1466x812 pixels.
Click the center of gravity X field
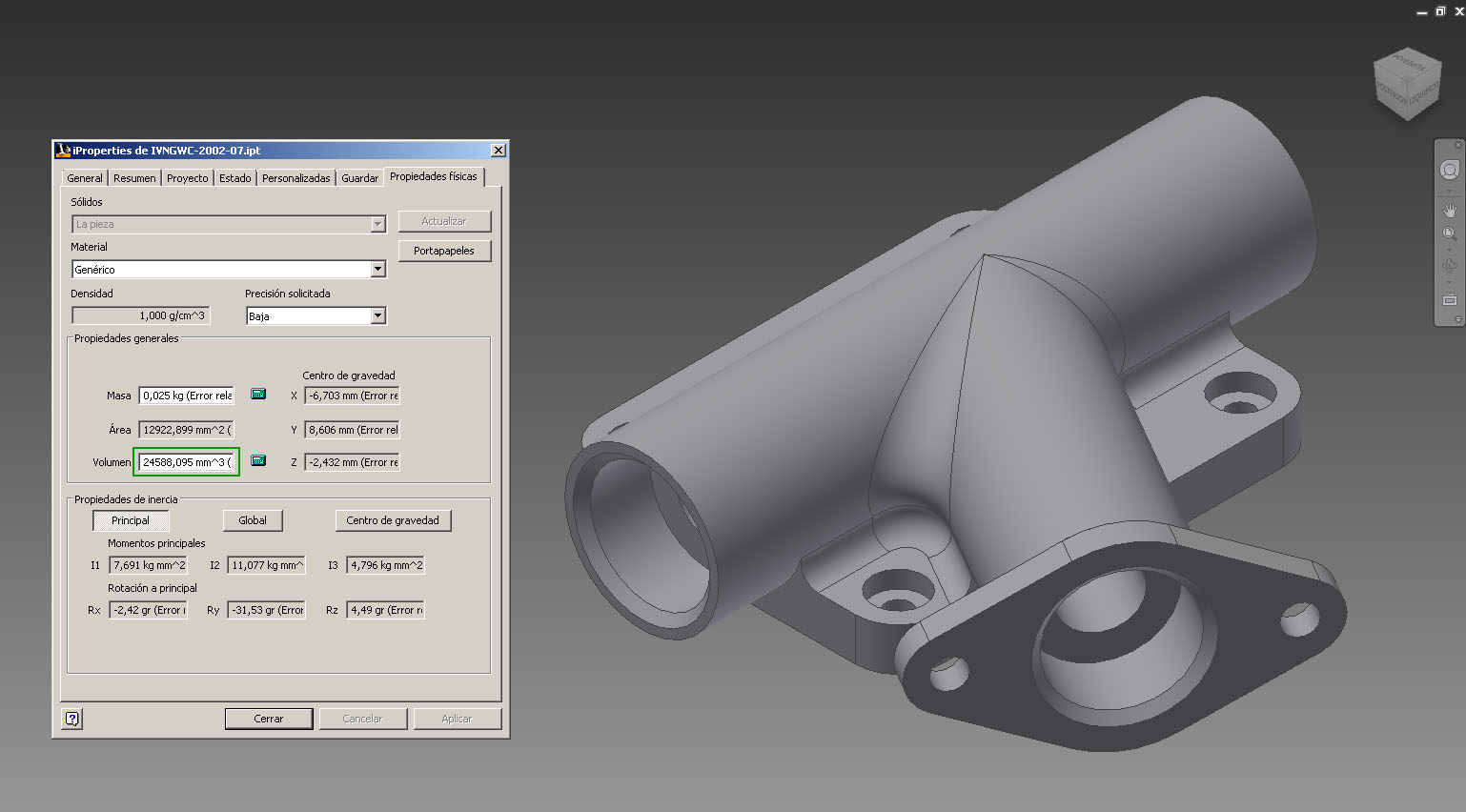tap(352, 396)
